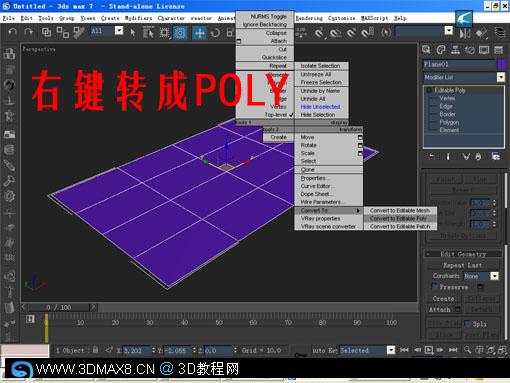The width and height of the screenshot is (510, 383).
Task: Toggle the Split checkbox
Action: (x=468, y=323)
